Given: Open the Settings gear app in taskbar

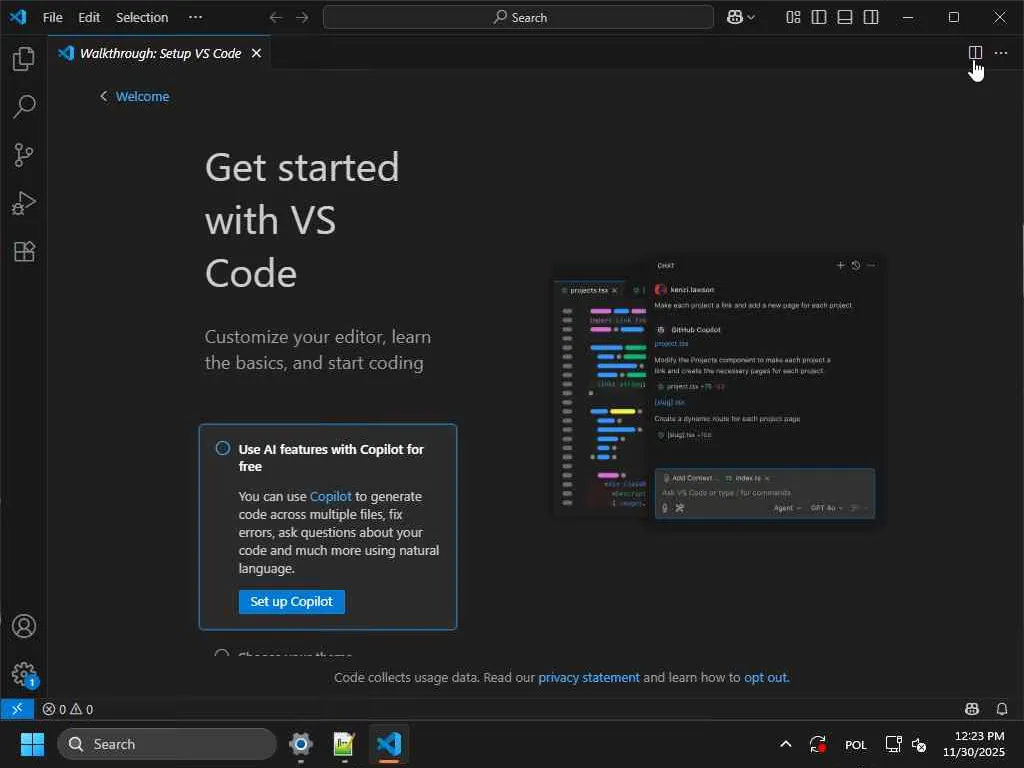Looking at the screenshot, I should [301, 744].
